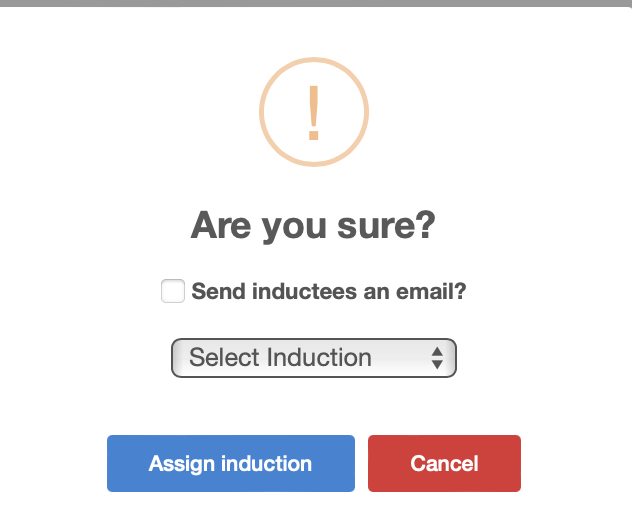
Task: Open the Select Induction dropdown
Action: [x=314, y=358]
